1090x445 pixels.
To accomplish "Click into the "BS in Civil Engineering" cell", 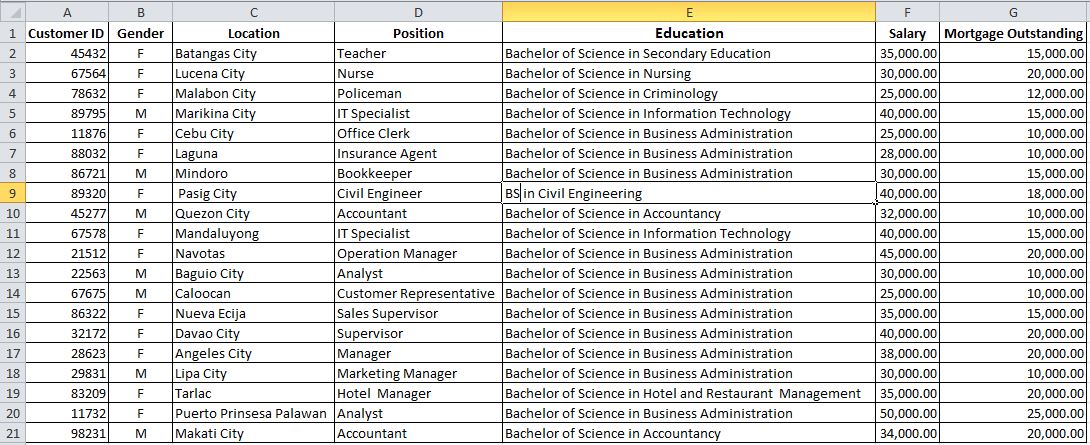I will tap(689, 193).
